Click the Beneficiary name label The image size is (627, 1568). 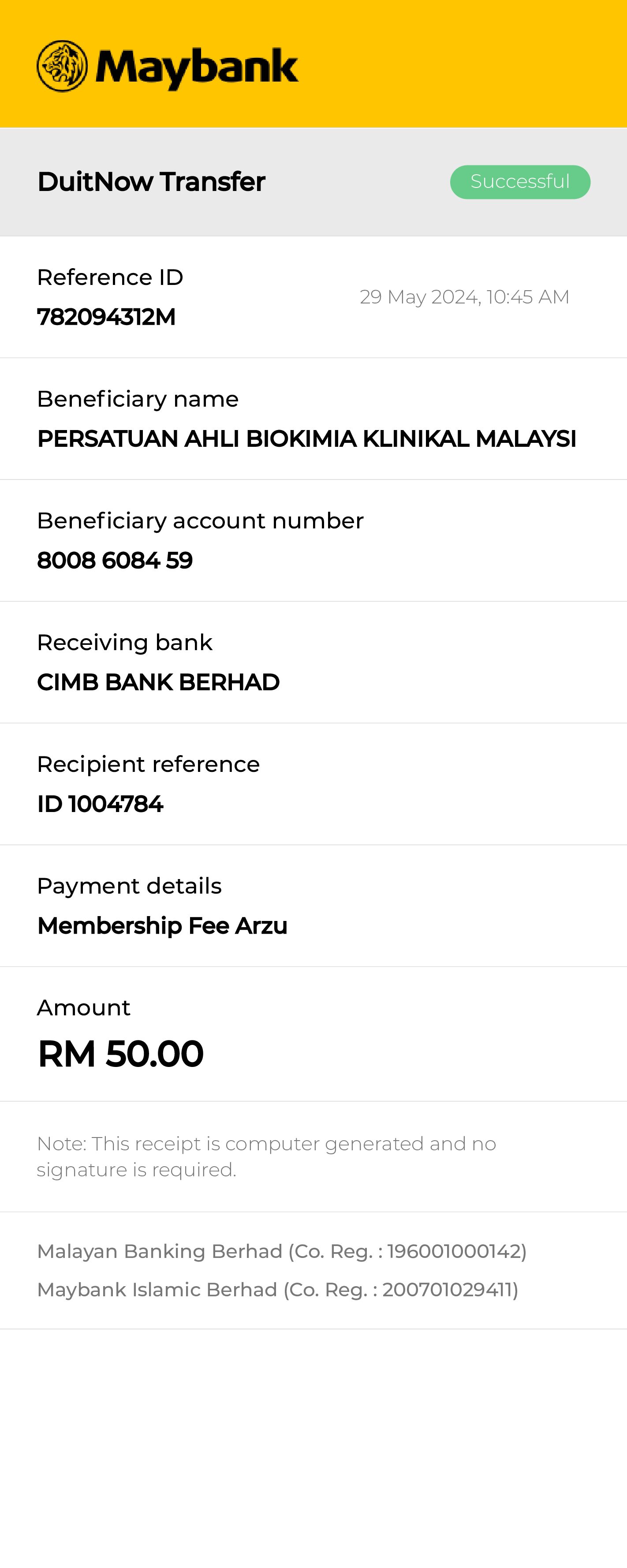coord(138,399)
